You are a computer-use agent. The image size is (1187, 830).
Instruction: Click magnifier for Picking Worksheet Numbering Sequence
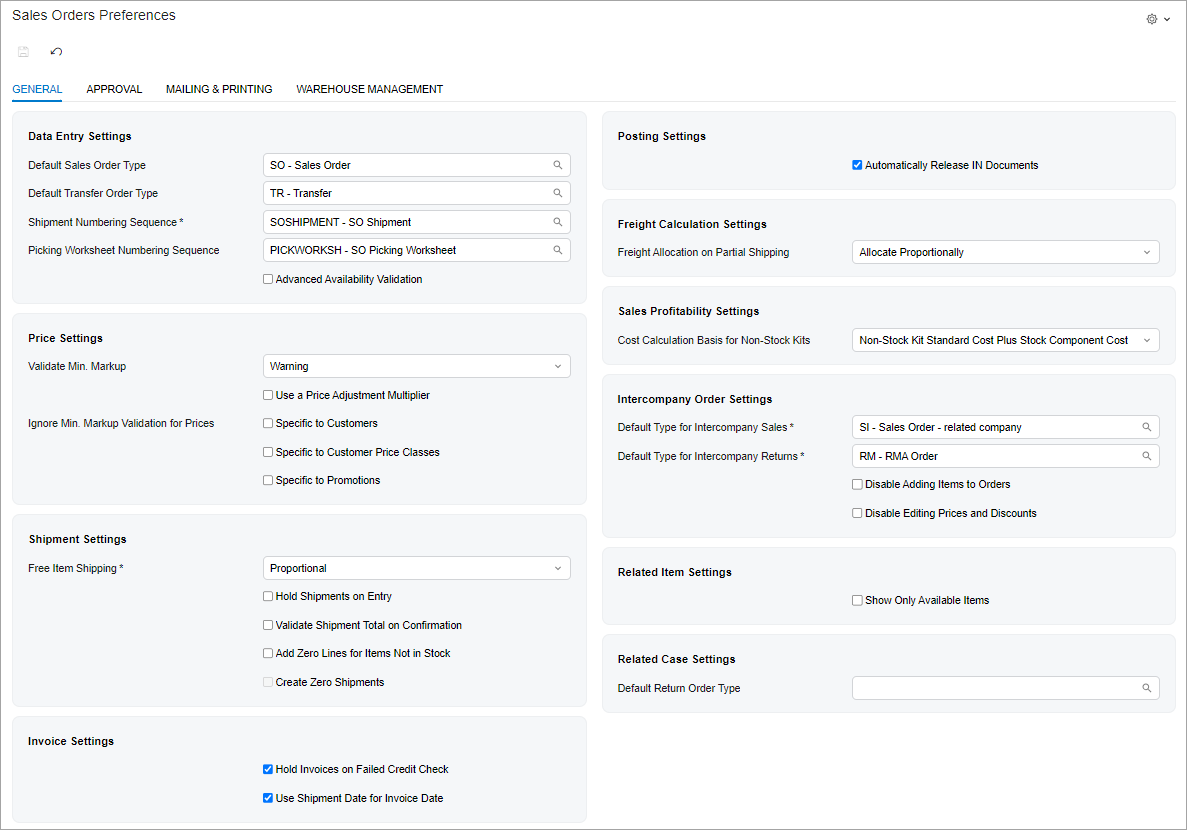pos(558,250)
